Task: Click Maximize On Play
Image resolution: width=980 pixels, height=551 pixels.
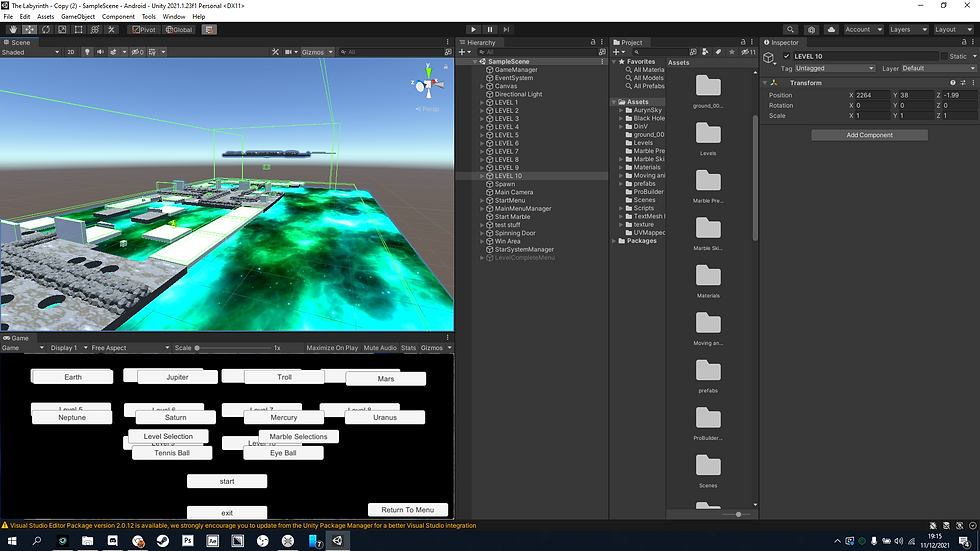Action: 332,347
